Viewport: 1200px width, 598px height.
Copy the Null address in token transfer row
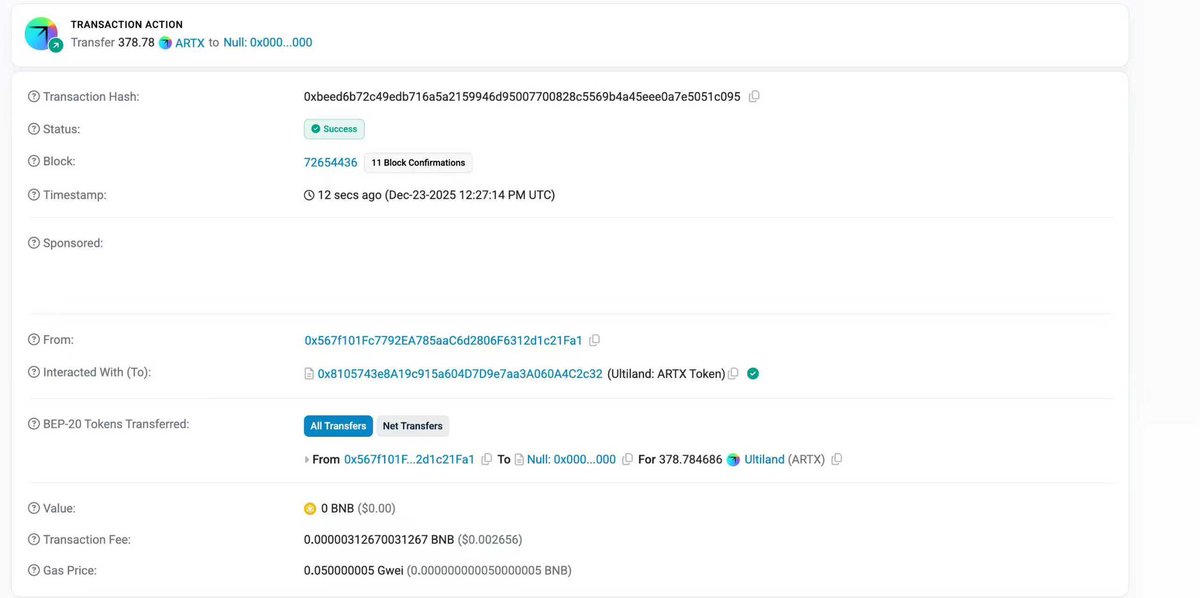(x=627, y=459)
